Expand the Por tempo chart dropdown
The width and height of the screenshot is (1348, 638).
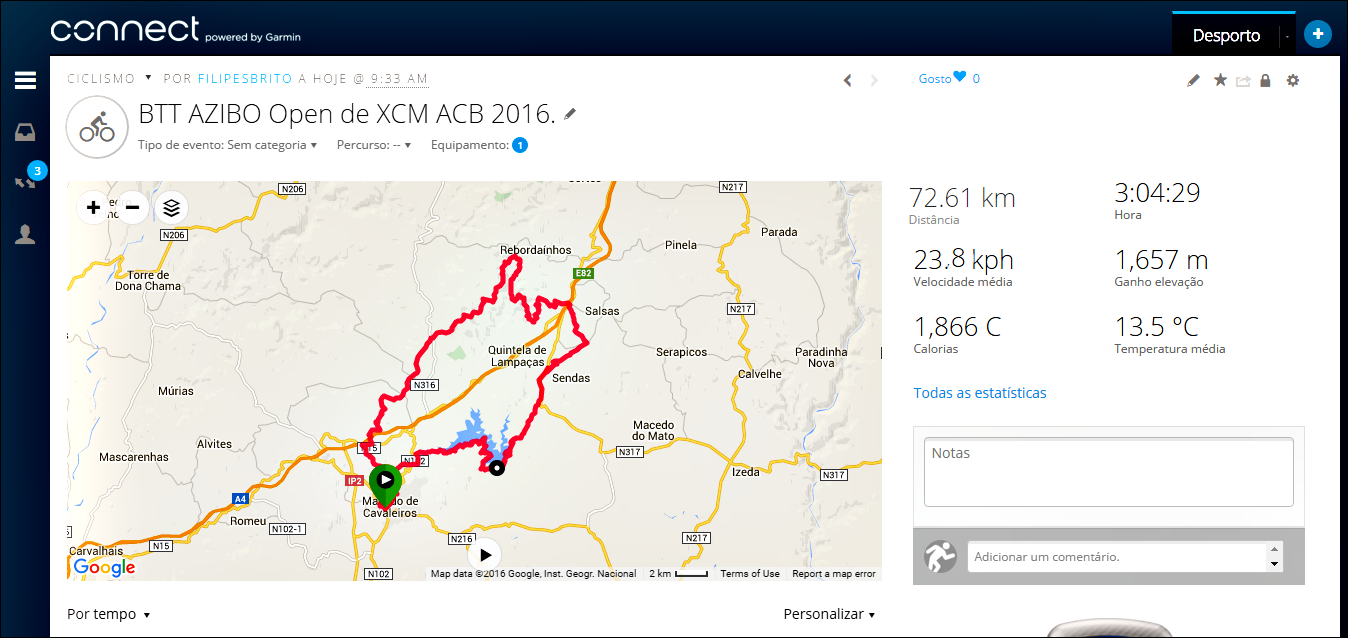108,614
